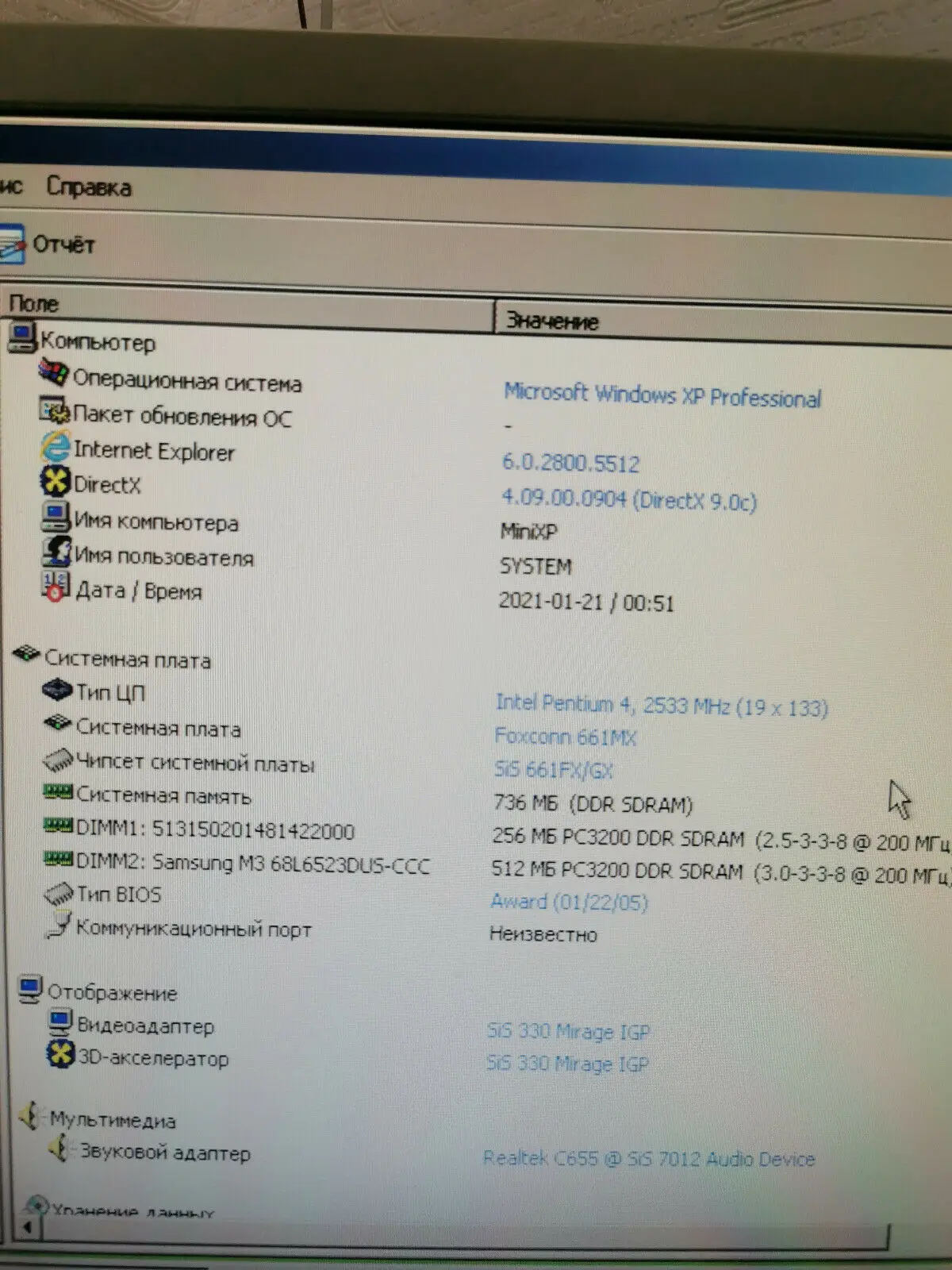This screenshot has width=952, height=1270.
Task: Select the 2021-01-21 / 00:51 date value
Action: coord(586,602)
